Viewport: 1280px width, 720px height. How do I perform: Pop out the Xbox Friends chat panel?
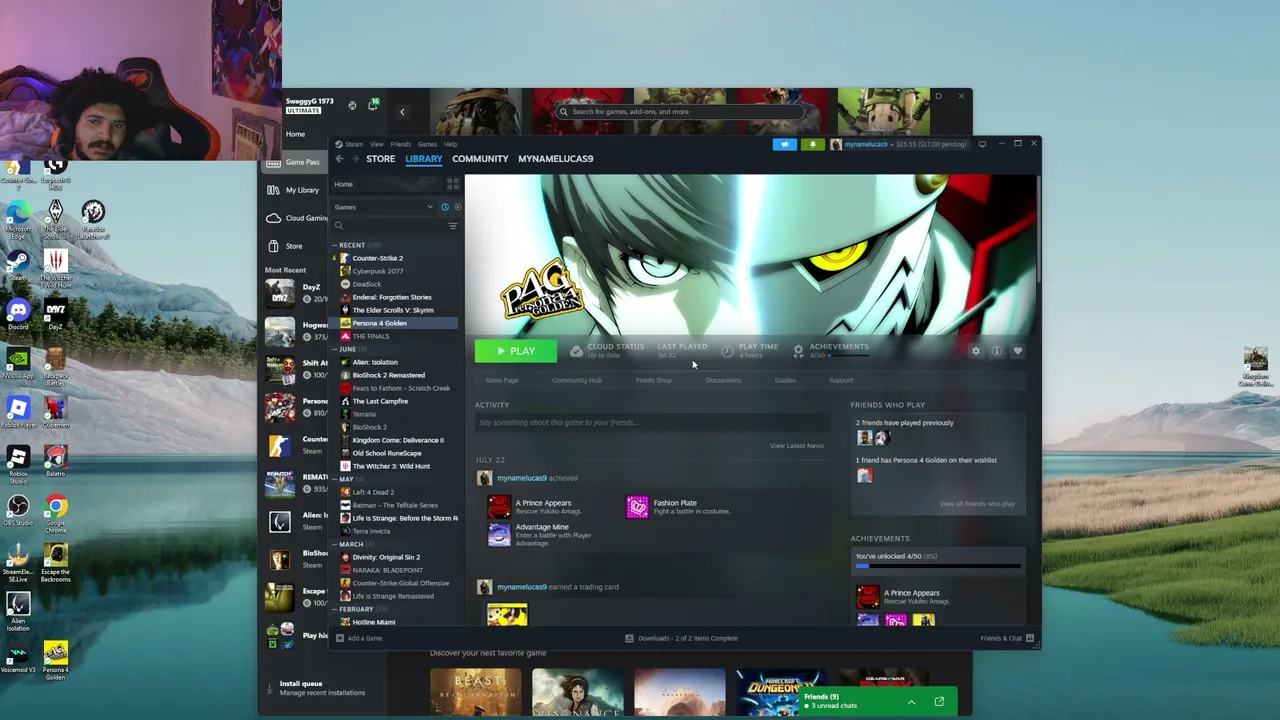click(x=939, y=702)
